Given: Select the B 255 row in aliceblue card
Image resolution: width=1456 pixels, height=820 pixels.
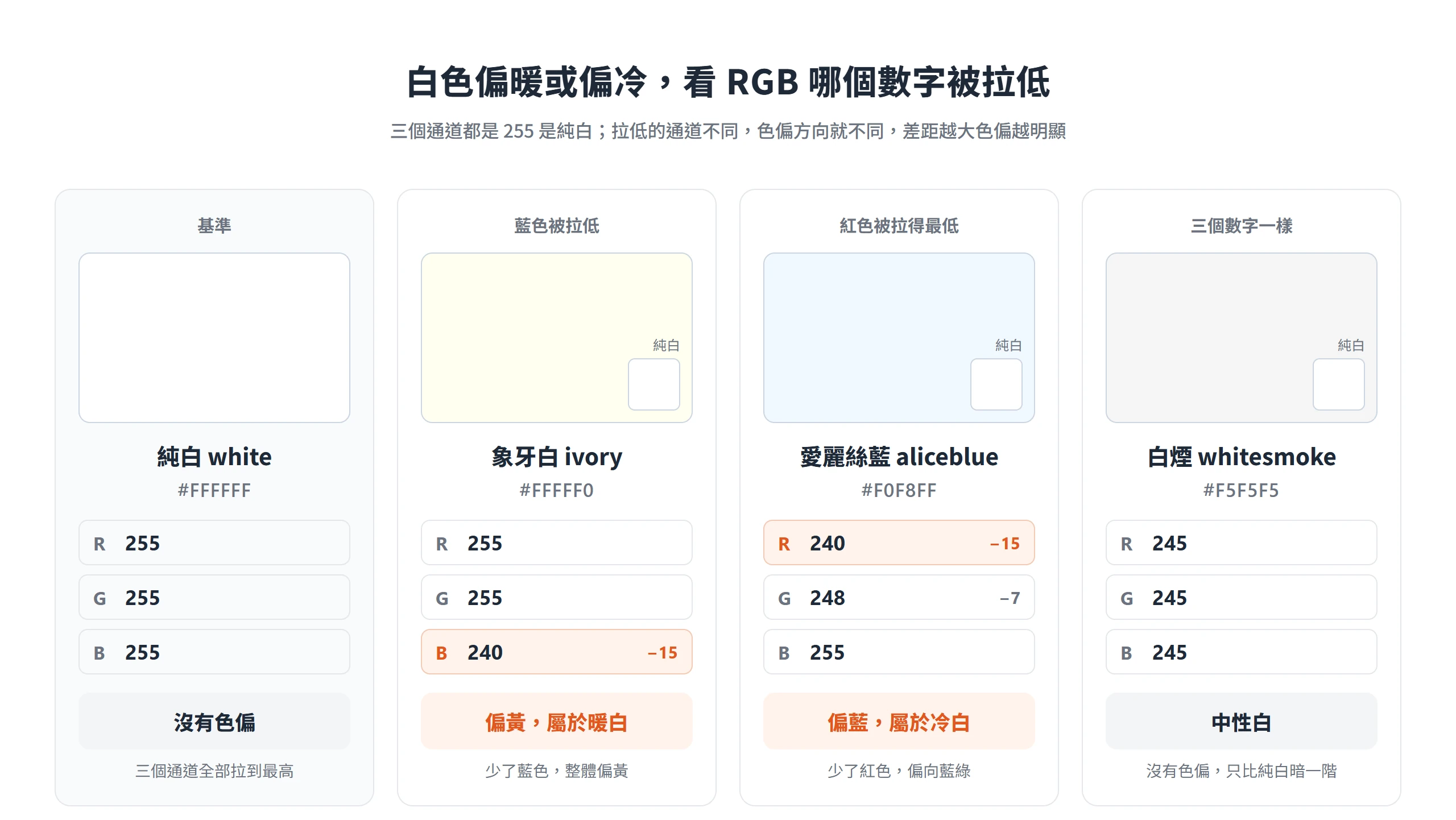Looking at the screenshot, I should click(899, 652).
